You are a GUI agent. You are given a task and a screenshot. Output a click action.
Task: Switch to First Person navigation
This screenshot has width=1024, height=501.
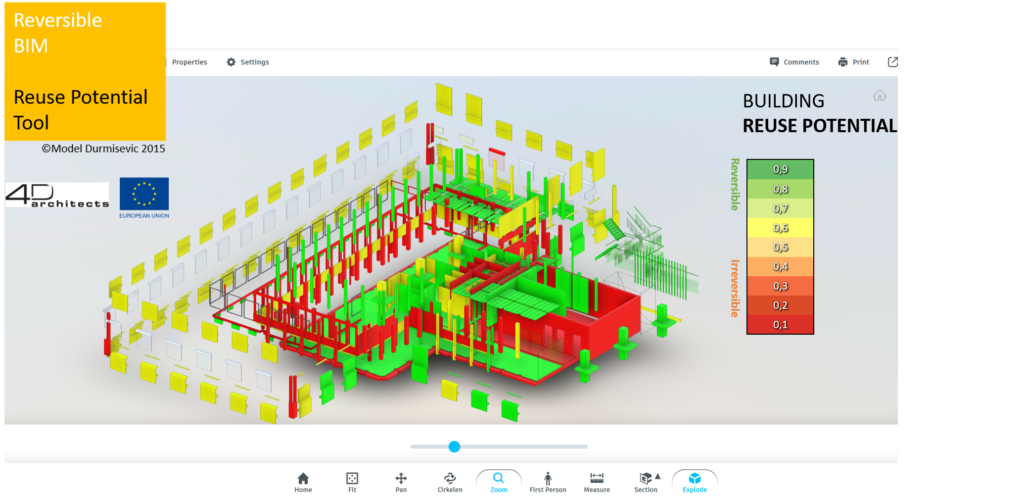(548, 481)
